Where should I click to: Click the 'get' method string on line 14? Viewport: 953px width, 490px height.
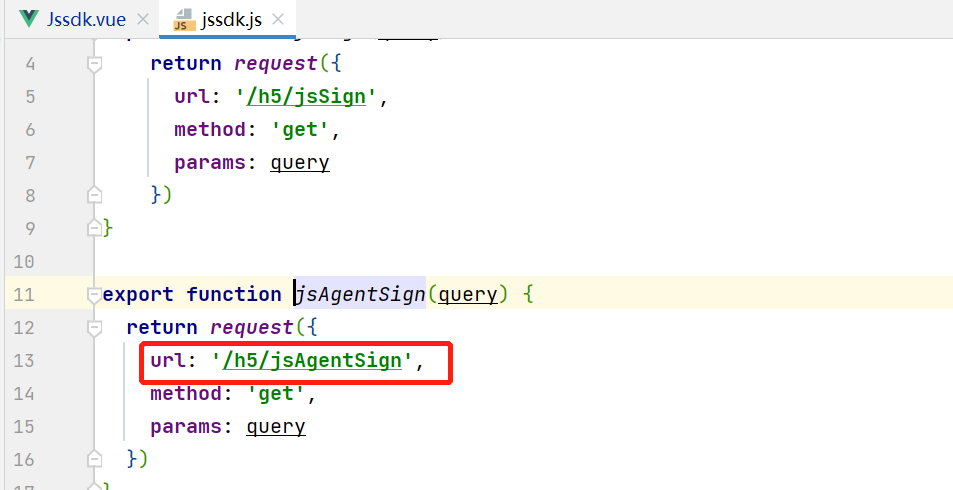point(276,393)
